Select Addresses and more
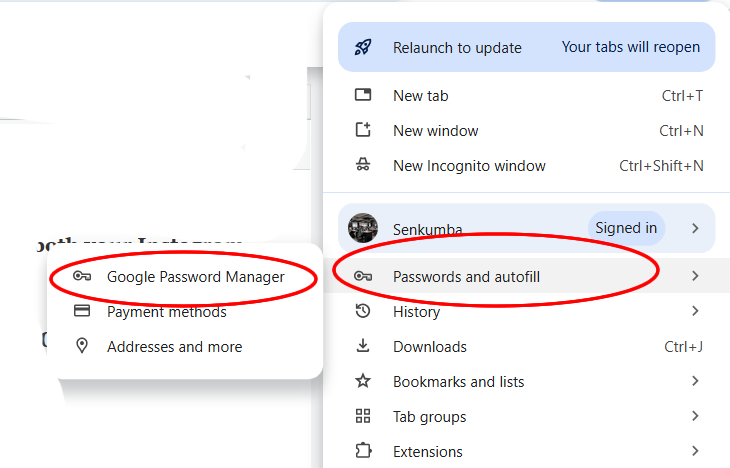Screen dimensions: 730x468 click(x=174, y=347)
